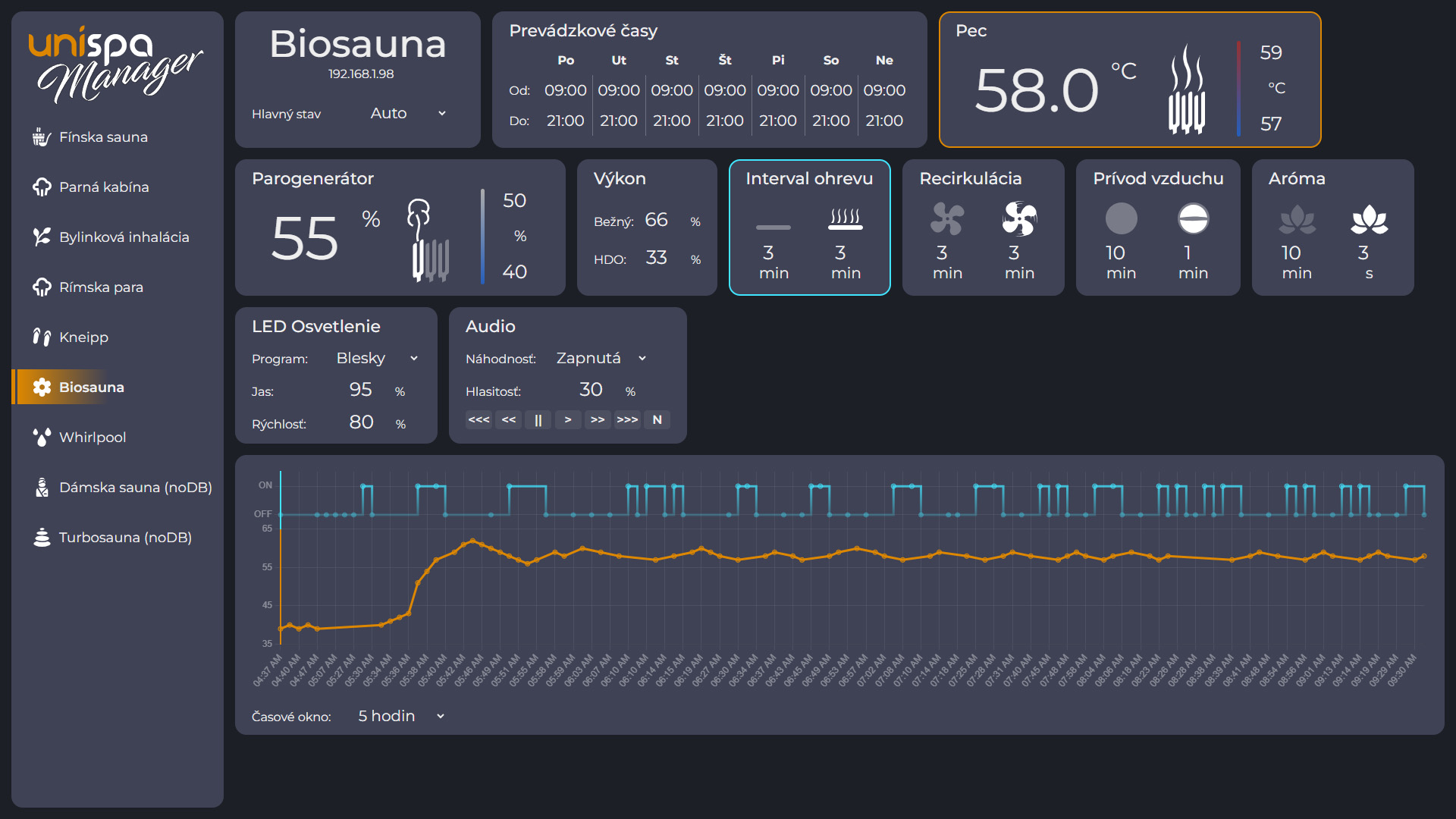This screenshot has width=1456, height=819.
Task: Click the dimmed lotus icon in Aróma
Action: point(1297,220)
